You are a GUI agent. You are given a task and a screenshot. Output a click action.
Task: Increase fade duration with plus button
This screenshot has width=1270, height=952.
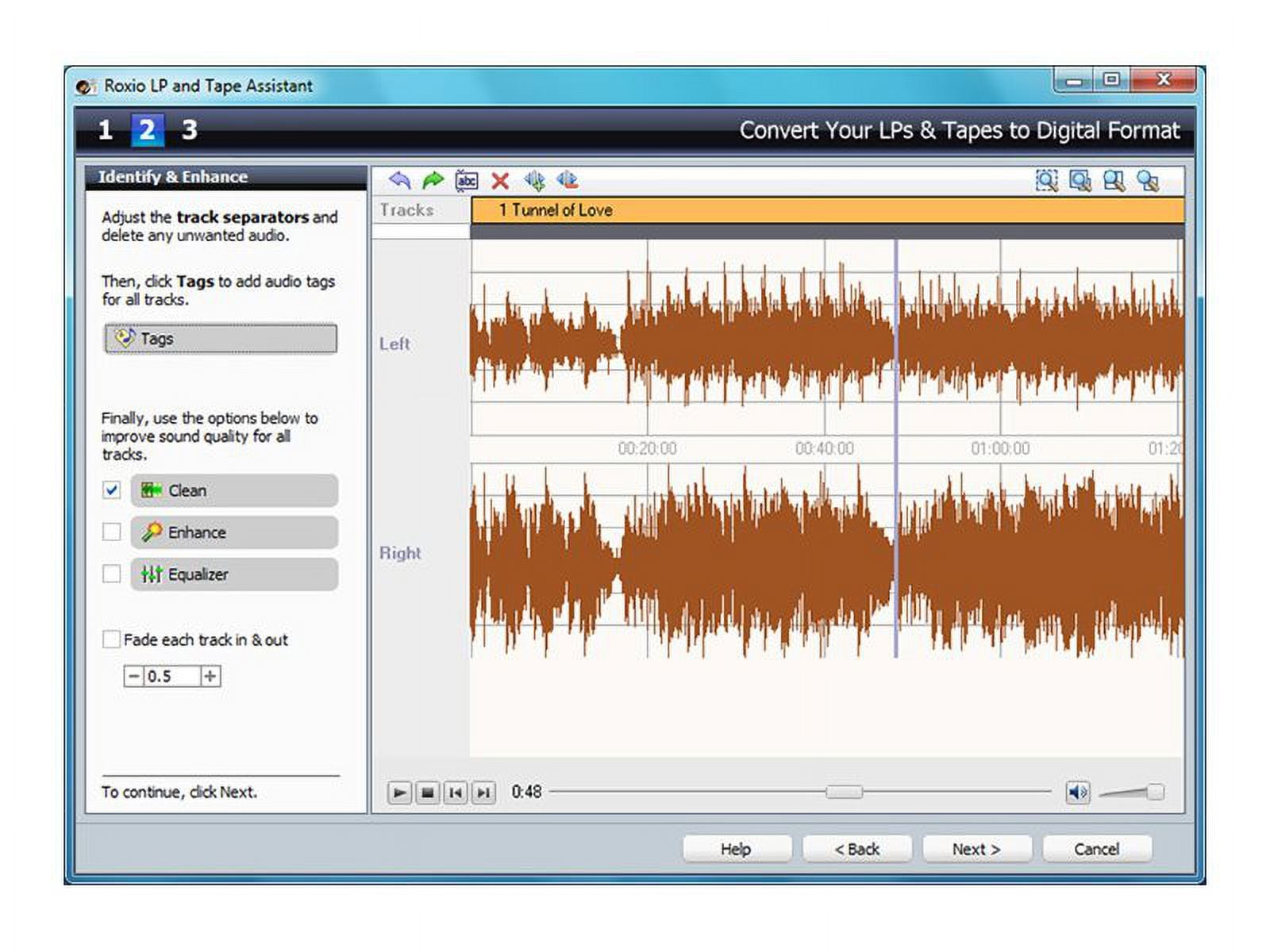point(210,676)
